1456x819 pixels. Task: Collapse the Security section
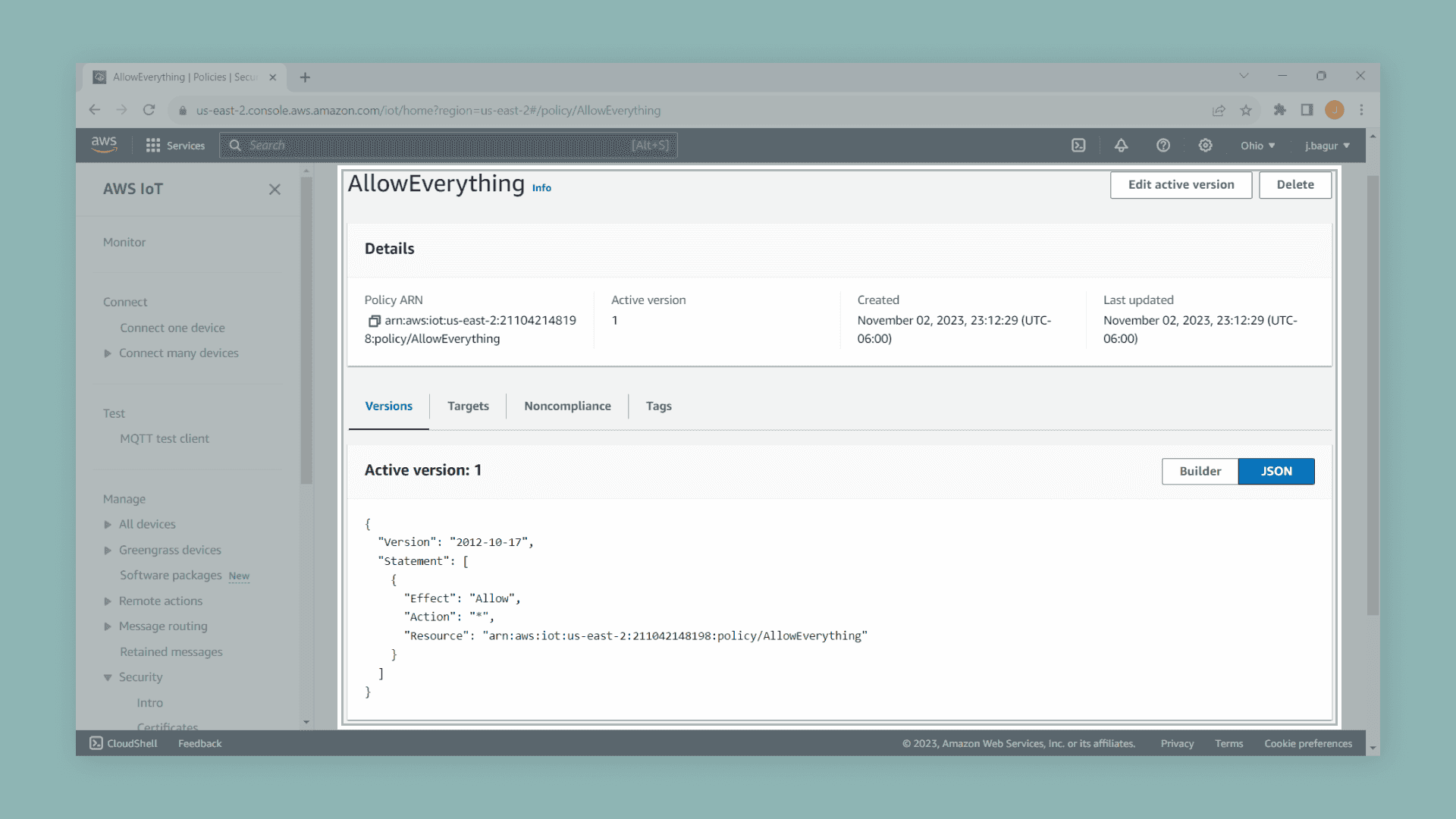[x=108, y=677]
